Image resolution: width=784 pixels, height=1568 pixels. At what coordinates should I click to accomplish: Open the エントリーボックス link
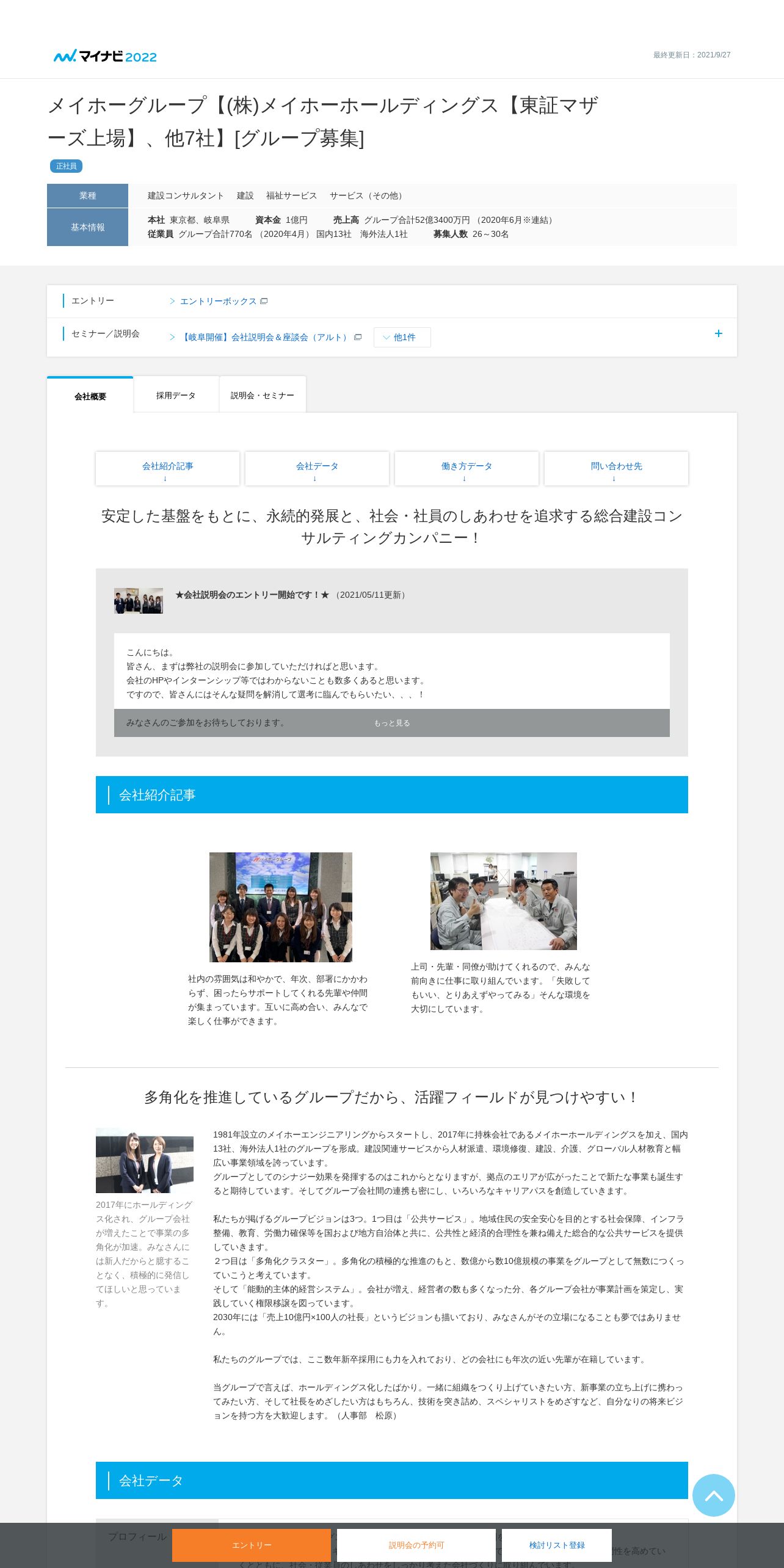[x=218, y=301]
